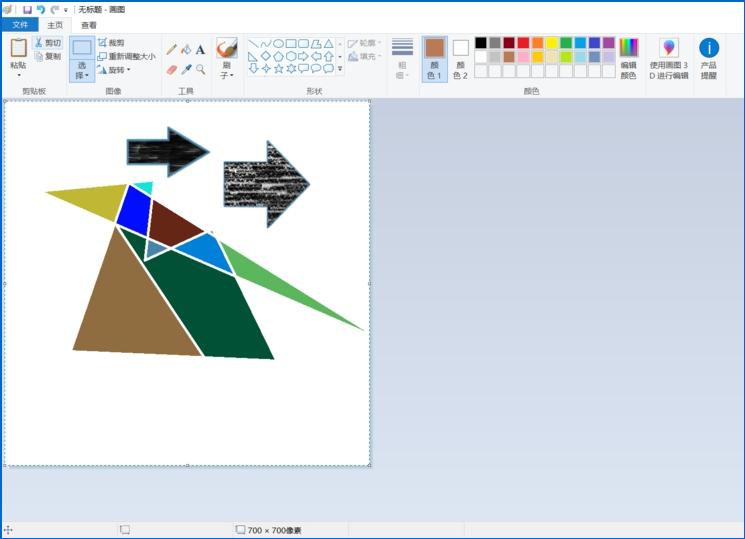This screenshot has height=539, width=745.
Task: Select the Pencil tool
Action: pyautogui.click(x=172, y=49)
